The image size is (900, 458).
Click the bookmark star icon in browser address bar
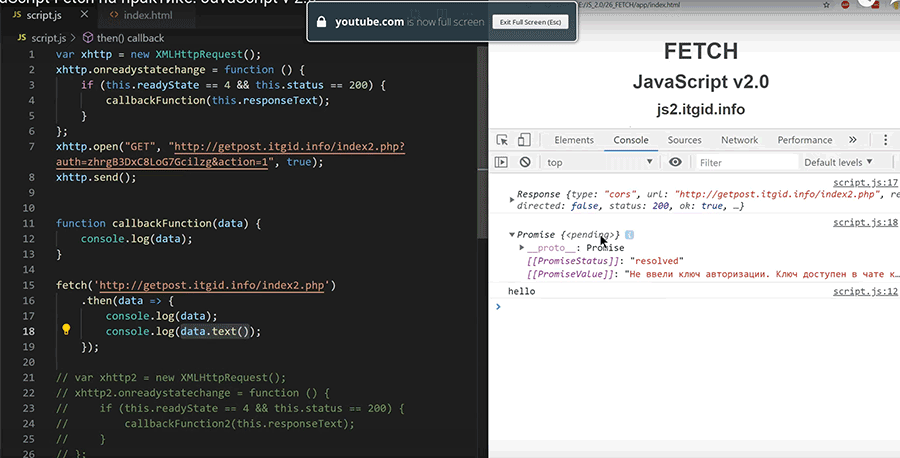click(x=827, y=5)
